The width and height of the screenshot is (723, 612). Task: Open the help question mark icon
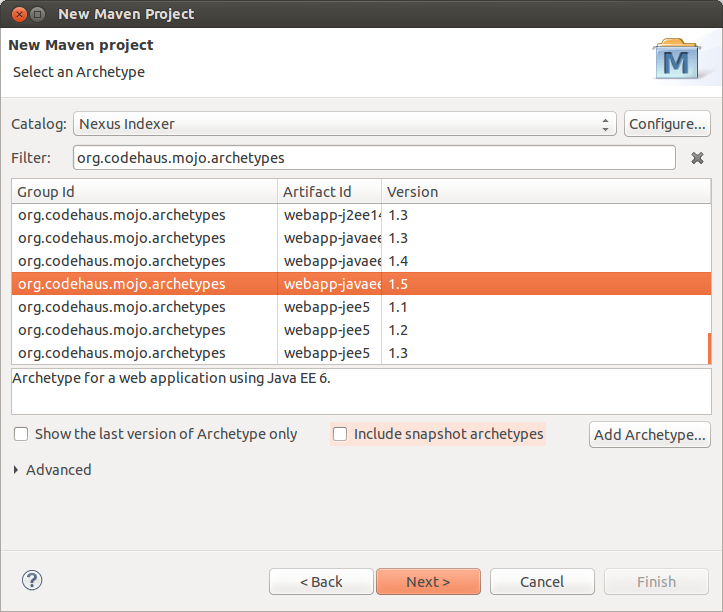(32, 580)
